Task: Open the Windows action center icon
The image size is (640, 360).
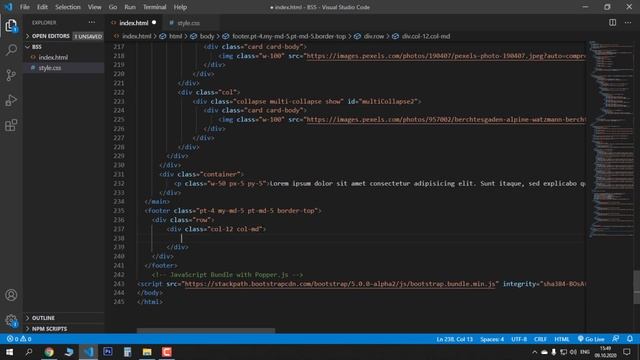Action: tap(627, 352)
